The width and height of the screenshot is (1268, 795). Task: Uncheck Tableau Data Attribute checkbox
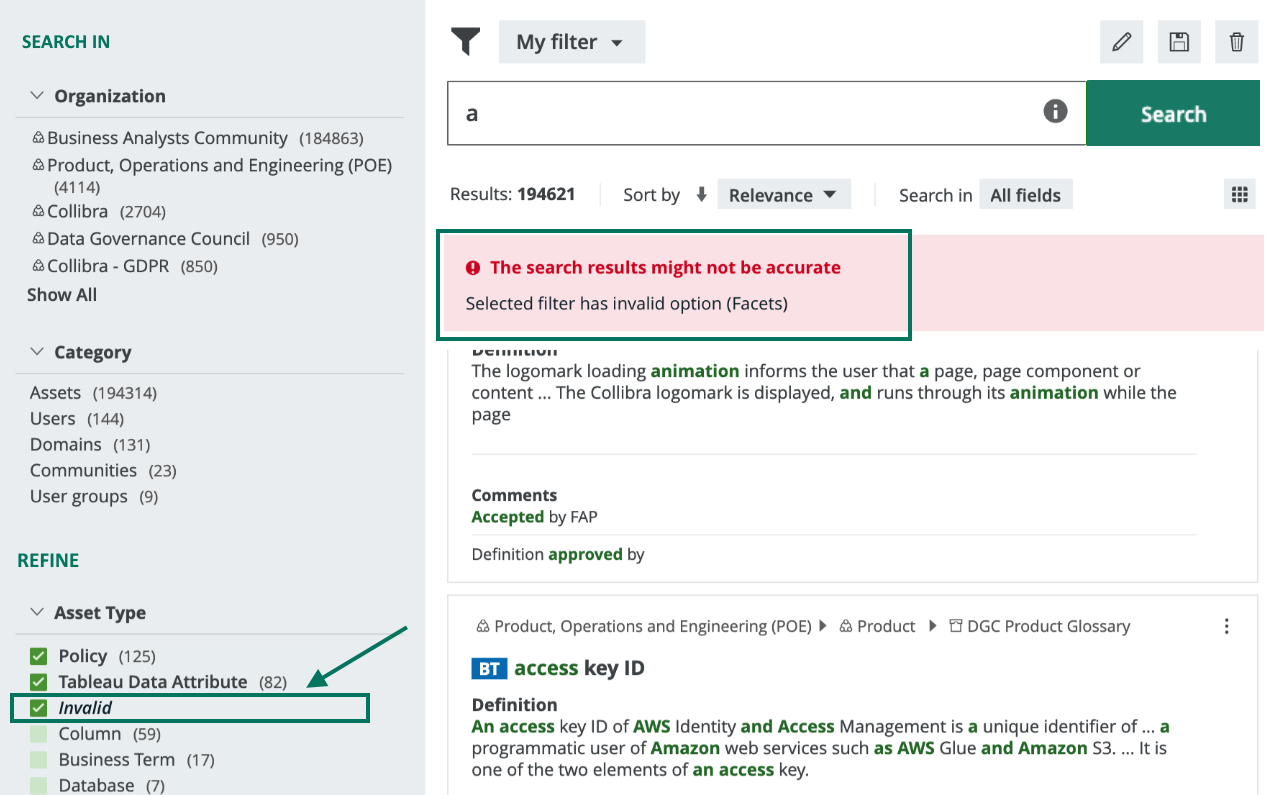click(39, 682)
